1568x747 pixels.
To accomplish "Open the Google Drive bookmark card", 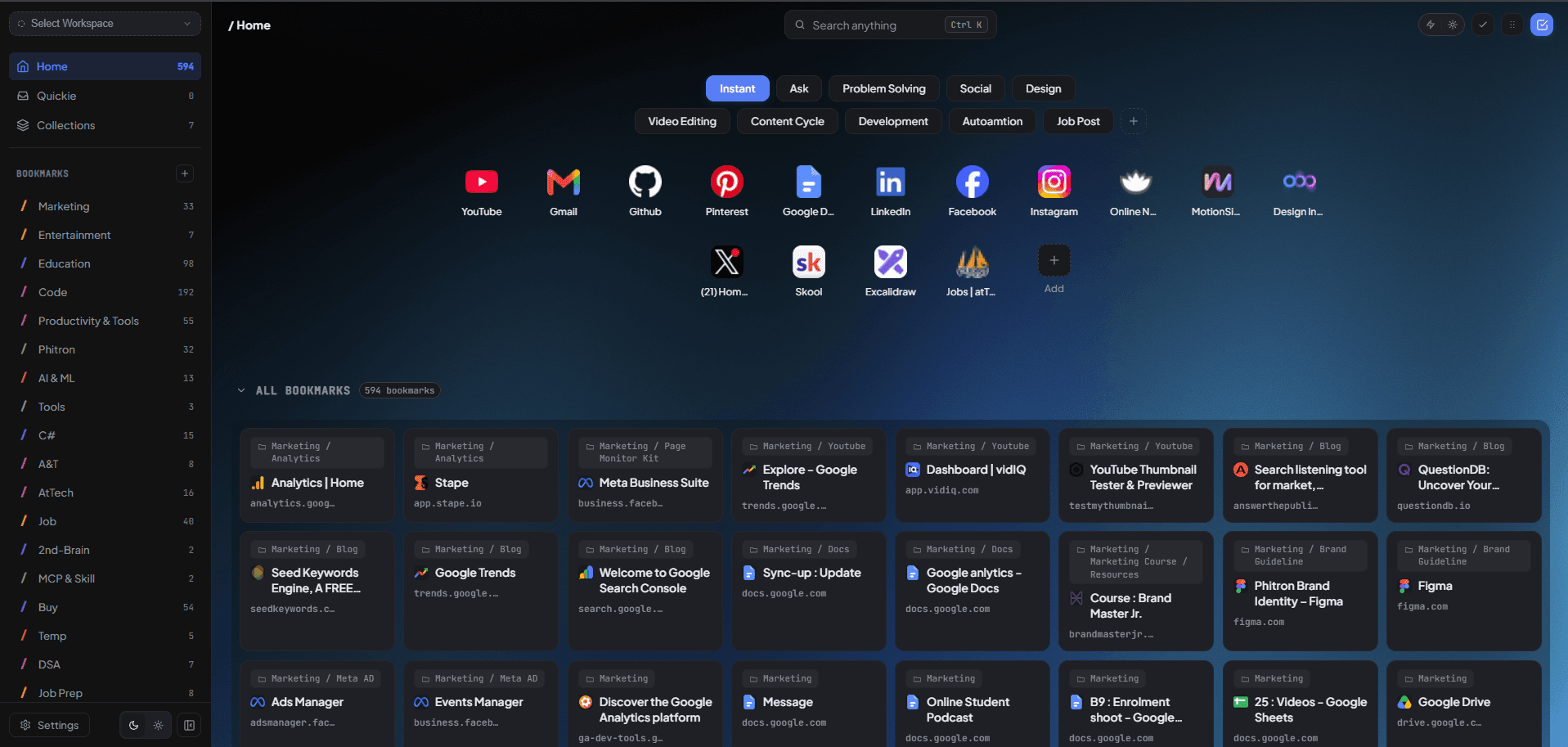I will click(1464, 704).
